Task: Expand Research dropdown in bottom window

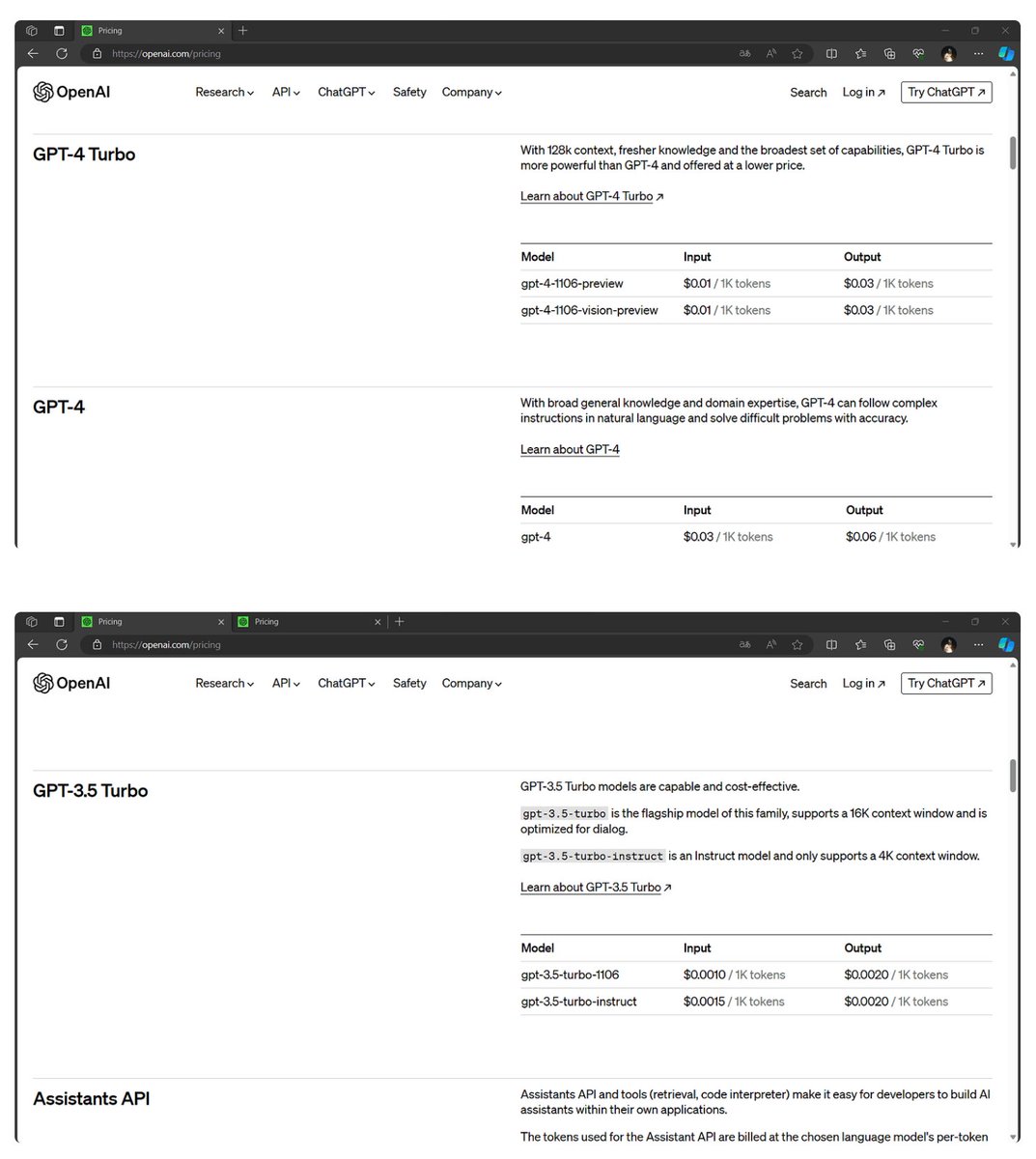Action: (224, 684)
